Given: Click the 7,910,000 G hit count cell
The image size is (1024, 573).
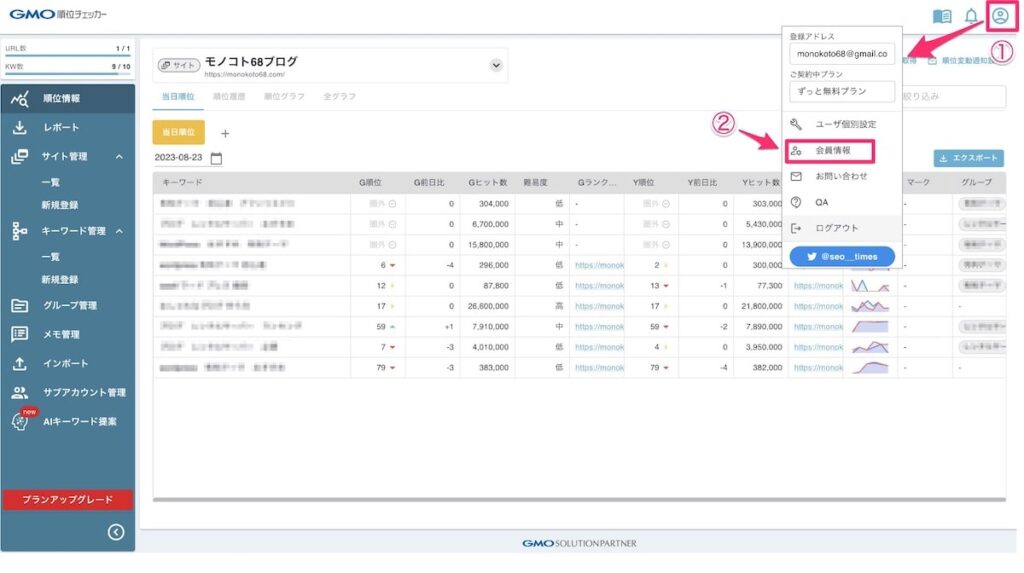Looking at the screenshot, I should click(489, 327).
